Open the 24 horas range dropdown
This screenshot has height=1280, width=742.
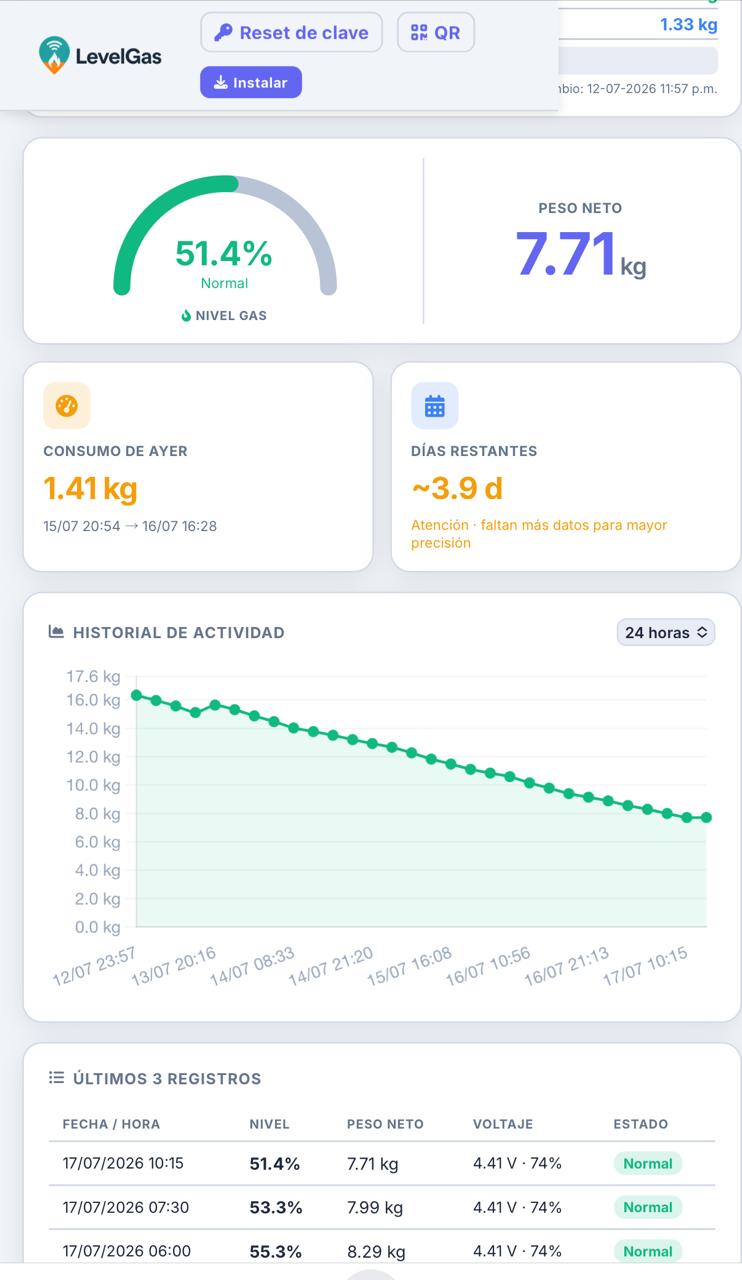(666, 632)
